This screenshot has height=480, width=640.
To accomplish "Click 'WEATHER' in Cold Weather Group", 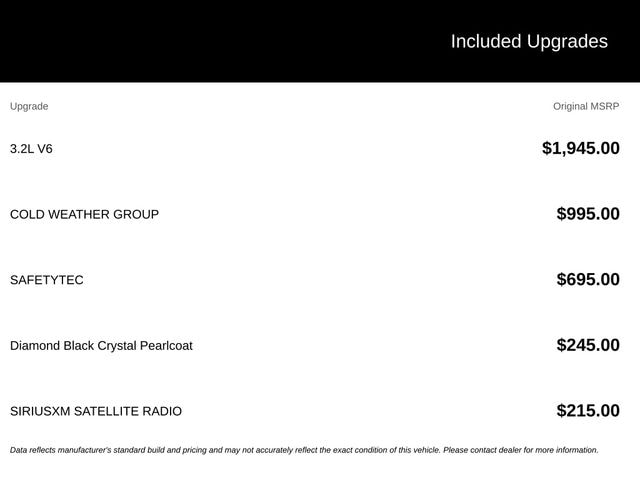I will point(79,214).
